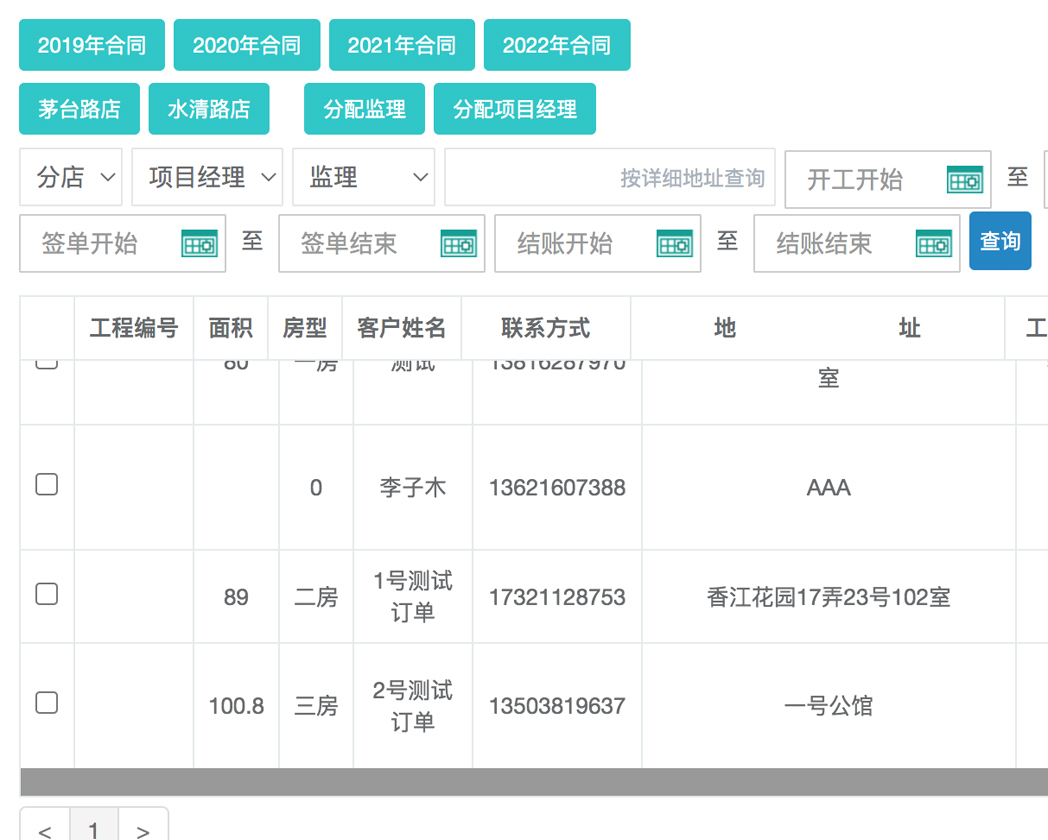Expand the 分店 dropdown

coord(71,178)
